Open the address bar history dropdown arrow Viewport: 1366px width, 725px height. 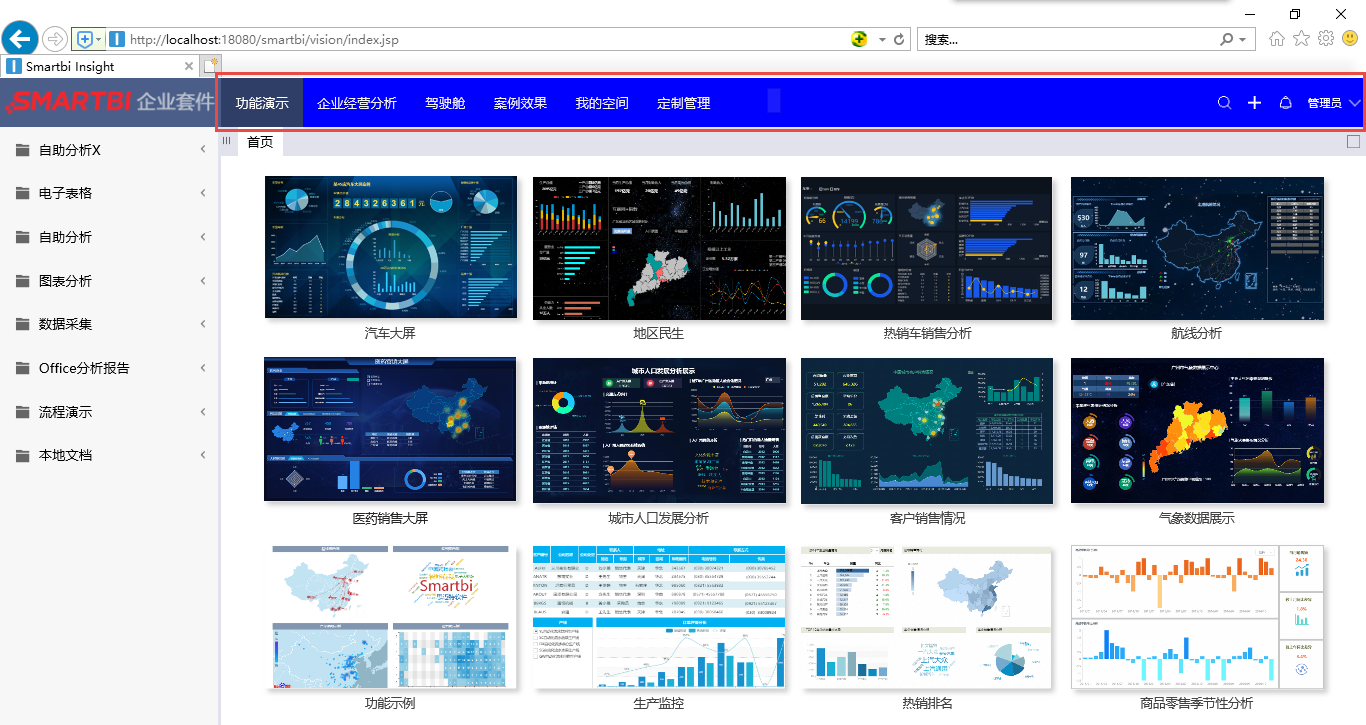tap(882, 40)
